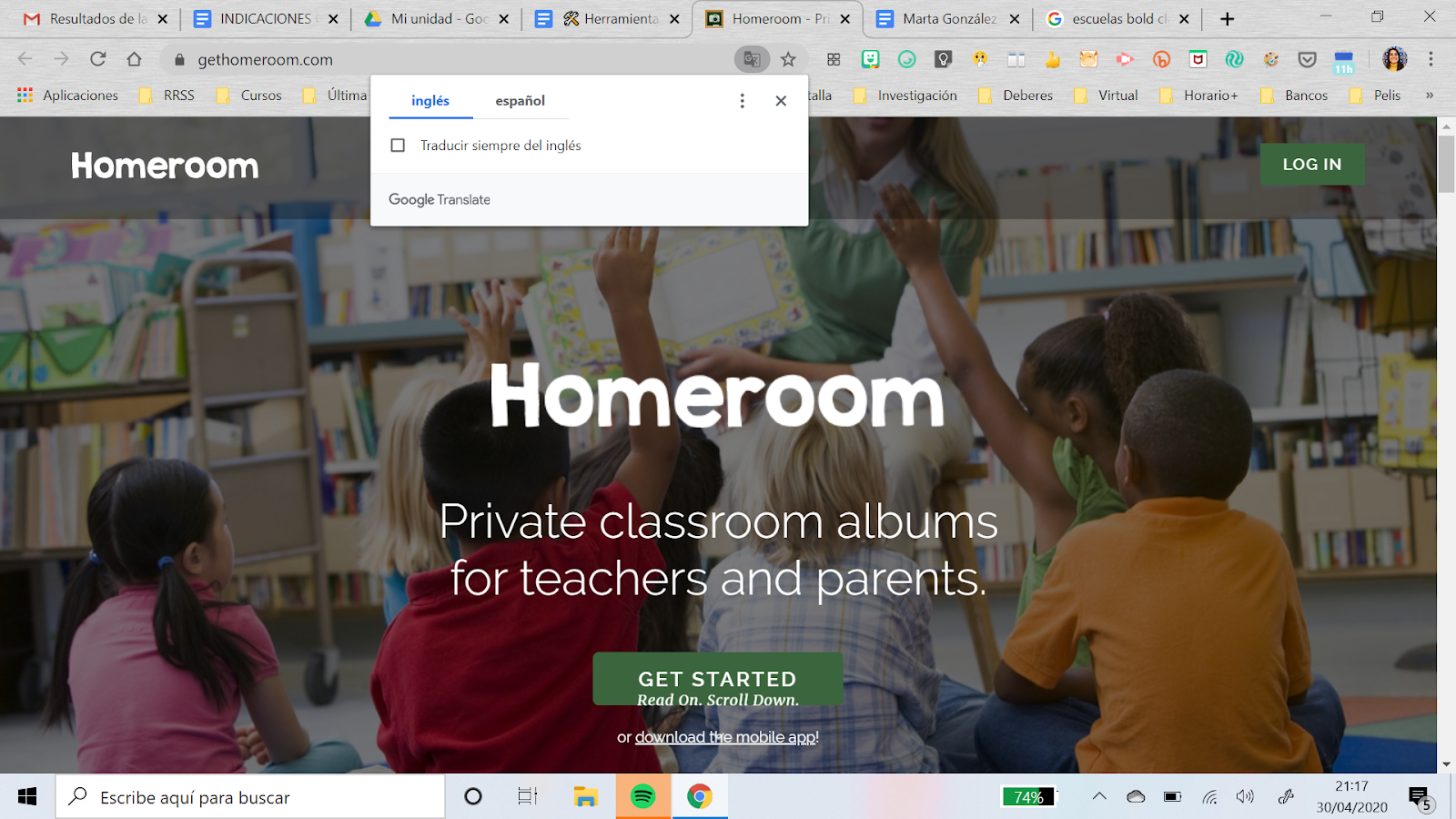Check 'Traducir siempre del inglés' checkbox
The width and height of the screenshot is (1456, 819).
398,146
